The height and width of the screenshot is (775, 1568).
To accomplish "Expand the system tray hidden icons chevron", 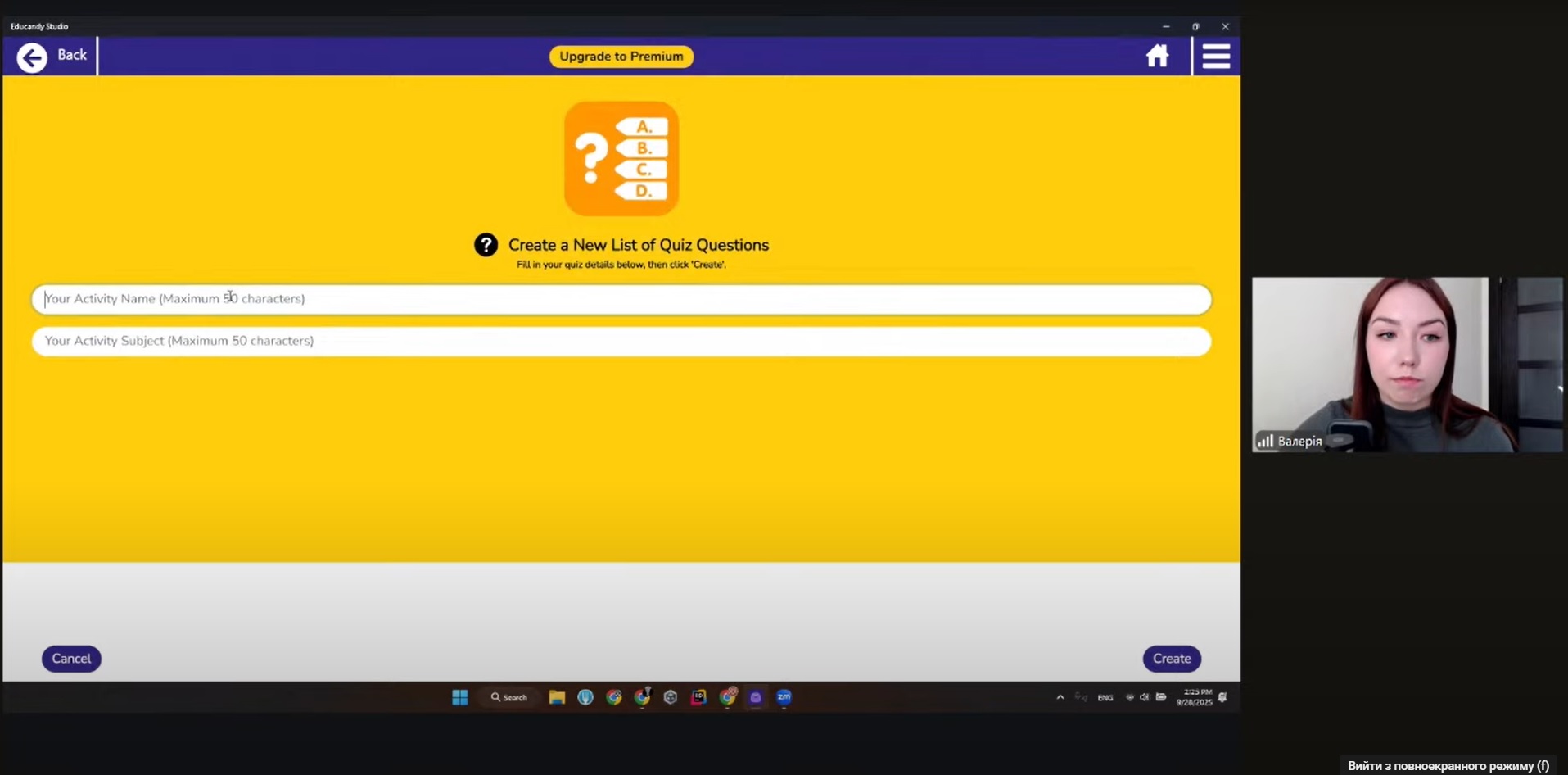I will click(x=1060, y=697).
